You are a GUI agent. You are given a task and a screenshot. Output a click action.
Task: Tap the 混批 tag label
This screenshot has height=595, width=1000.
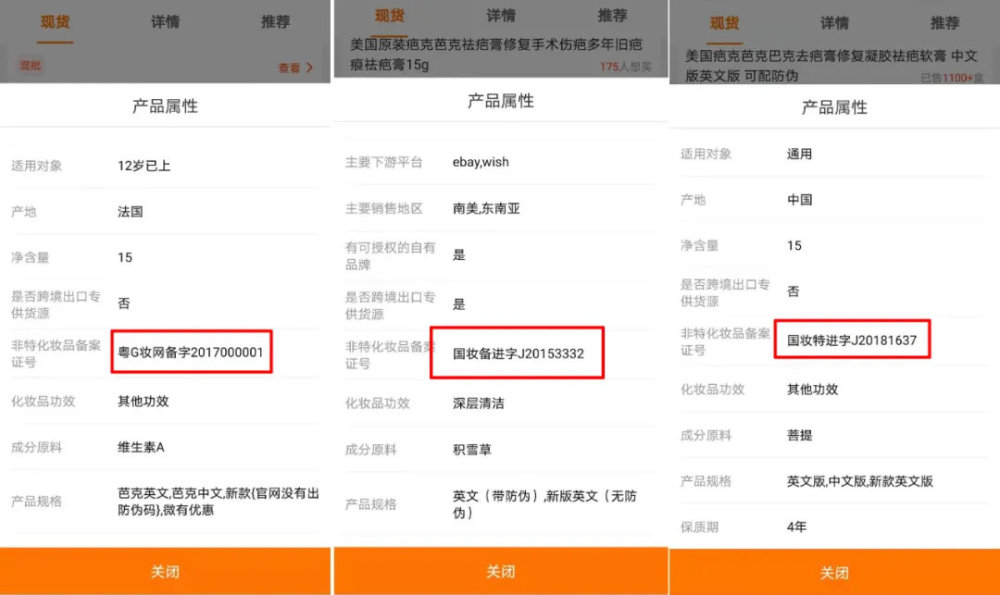[30, 66]
